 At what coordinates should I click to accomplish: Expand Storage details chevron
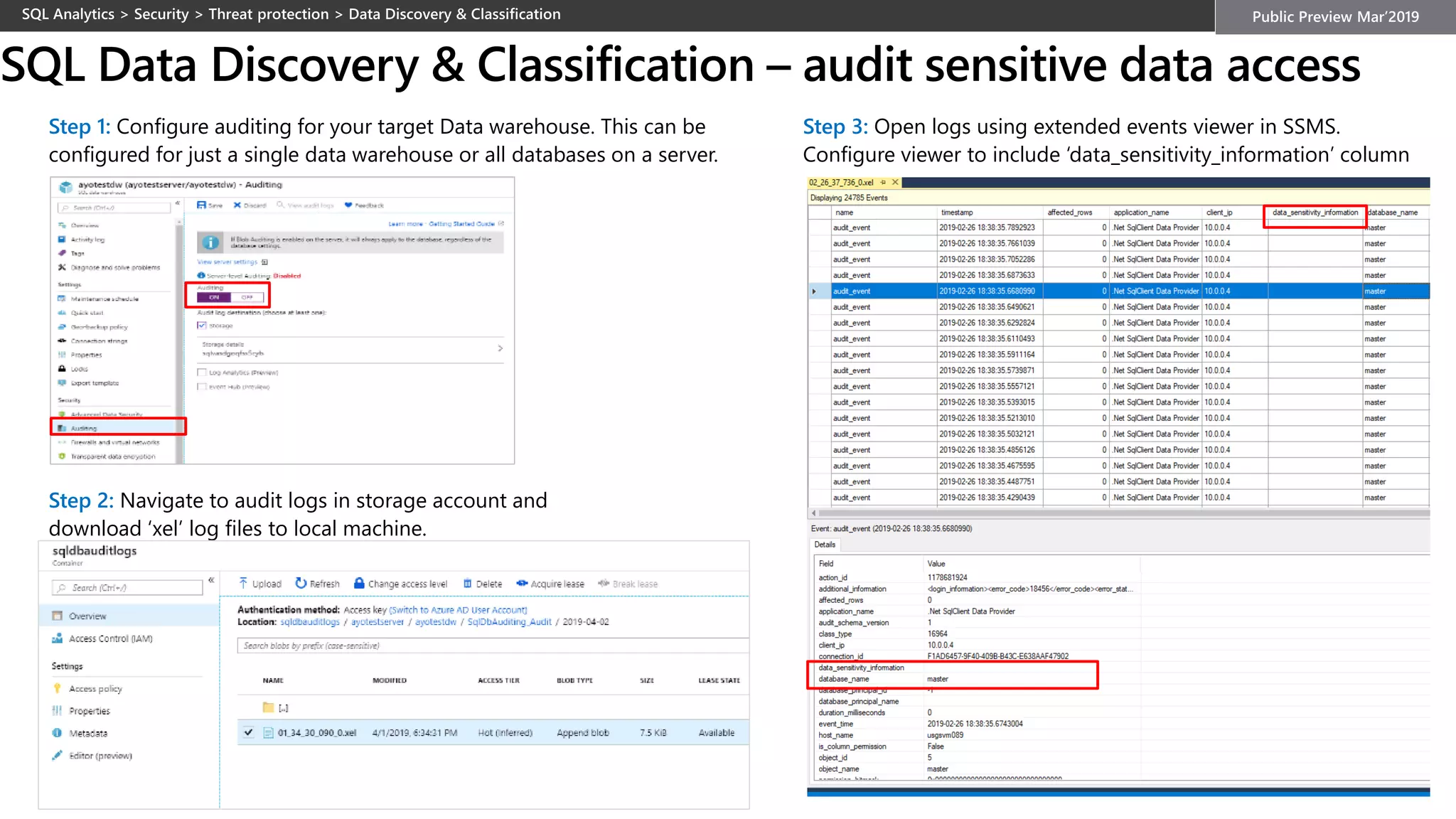pyautogui.click(x=500, y=348)
